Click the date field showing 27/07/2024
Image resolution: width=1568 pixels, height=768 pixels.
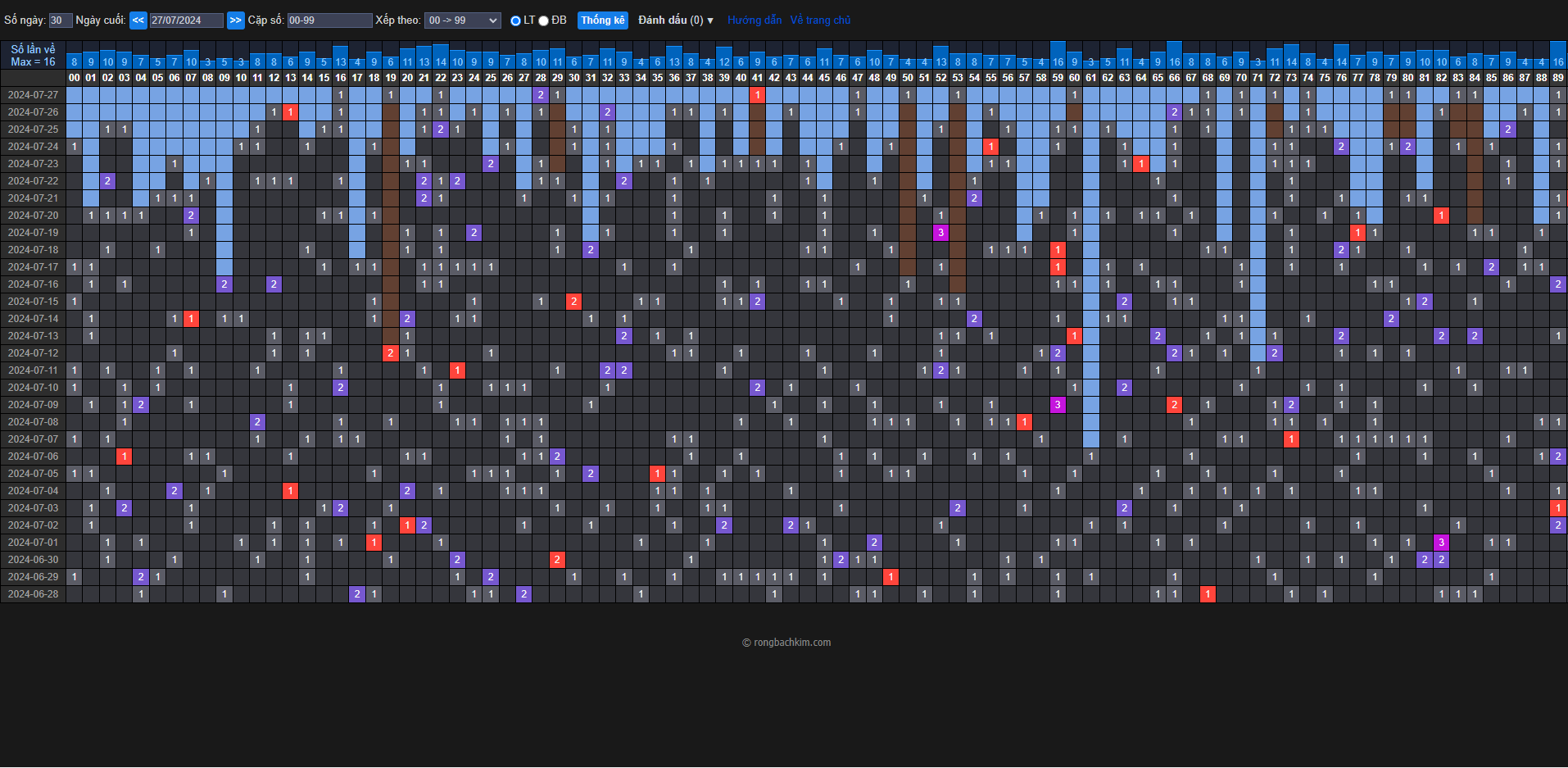coord(187,20)
